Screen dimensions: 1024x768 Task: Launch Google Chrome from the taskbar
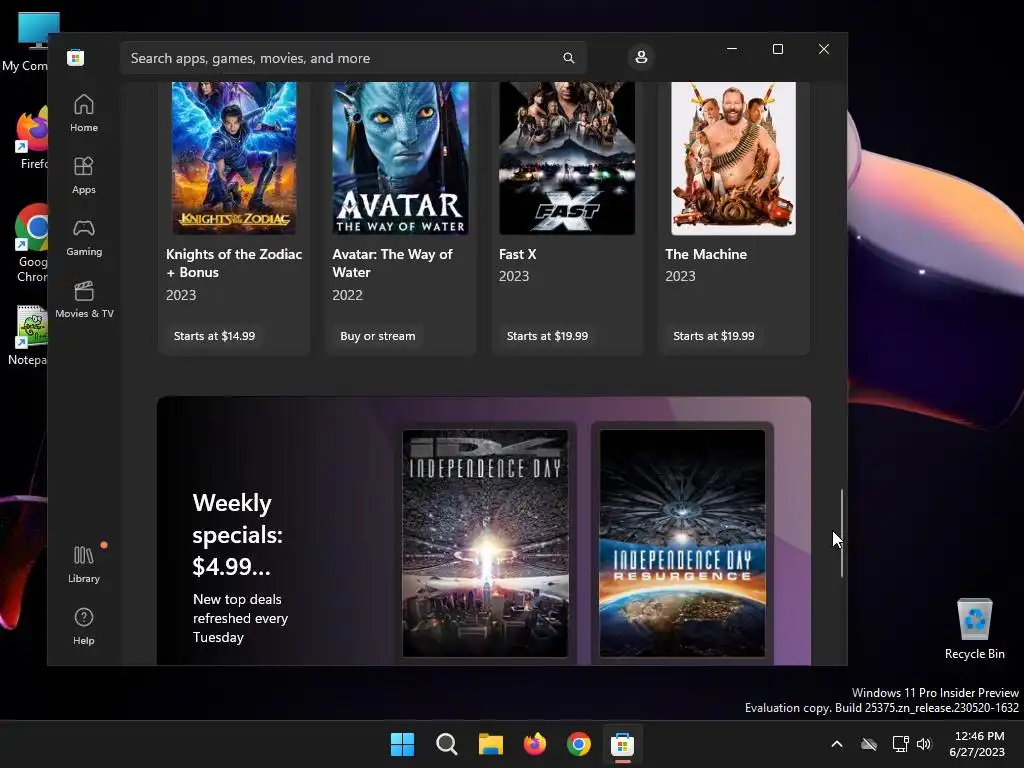[579, 744]
